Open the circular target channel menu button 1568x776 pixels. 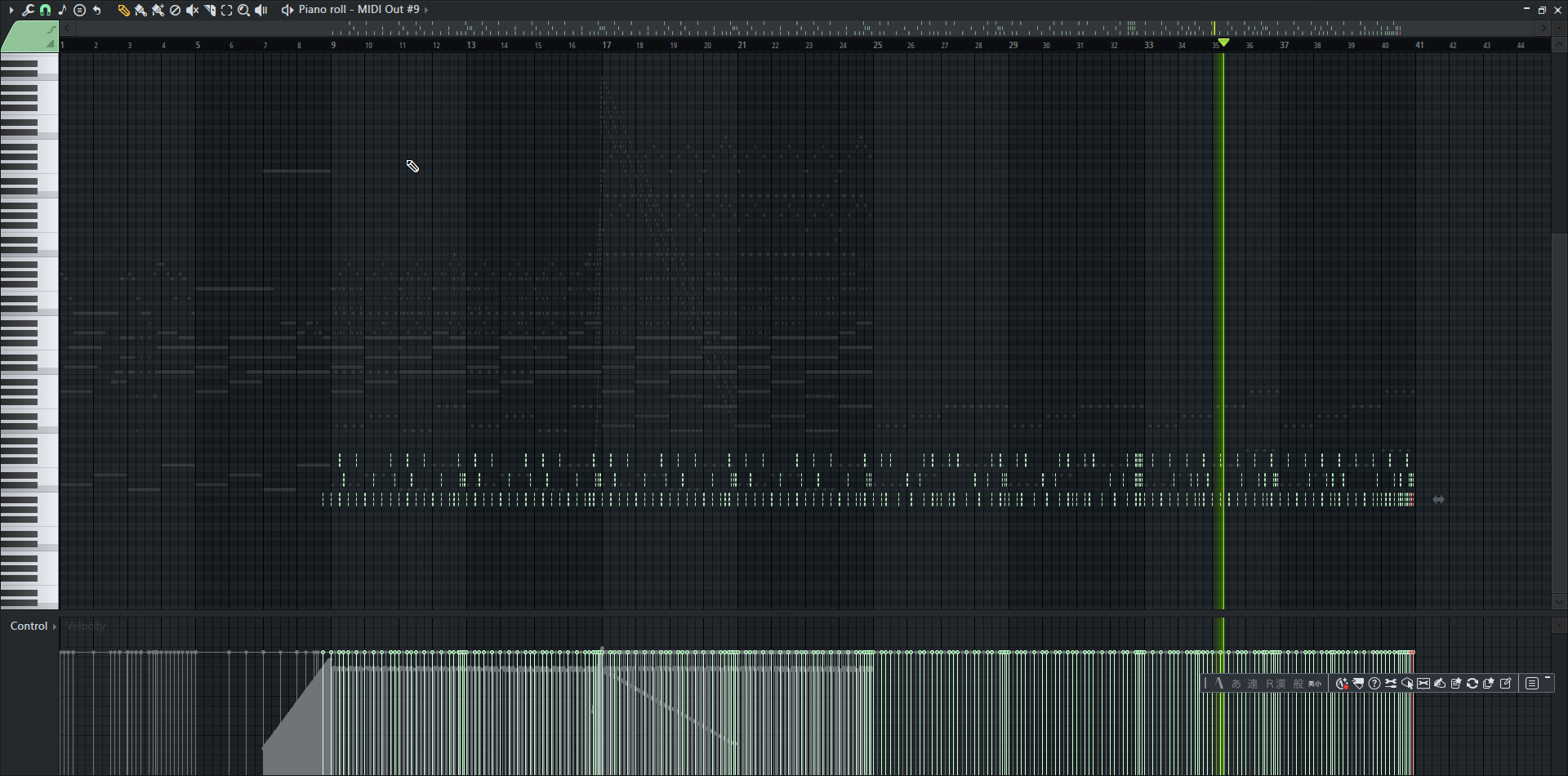[80, 10]
